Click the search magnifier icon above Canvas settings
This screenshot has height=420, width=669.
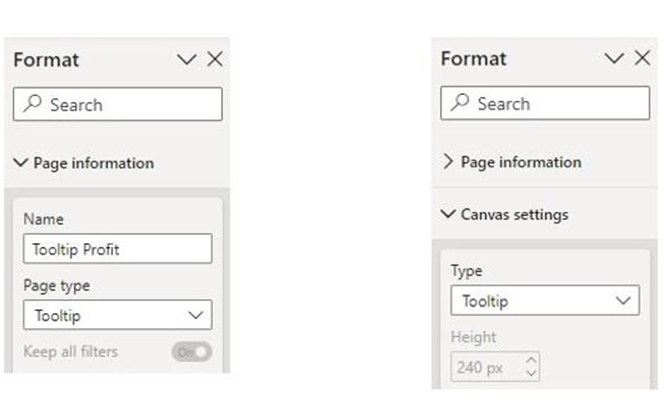[460, 104]
